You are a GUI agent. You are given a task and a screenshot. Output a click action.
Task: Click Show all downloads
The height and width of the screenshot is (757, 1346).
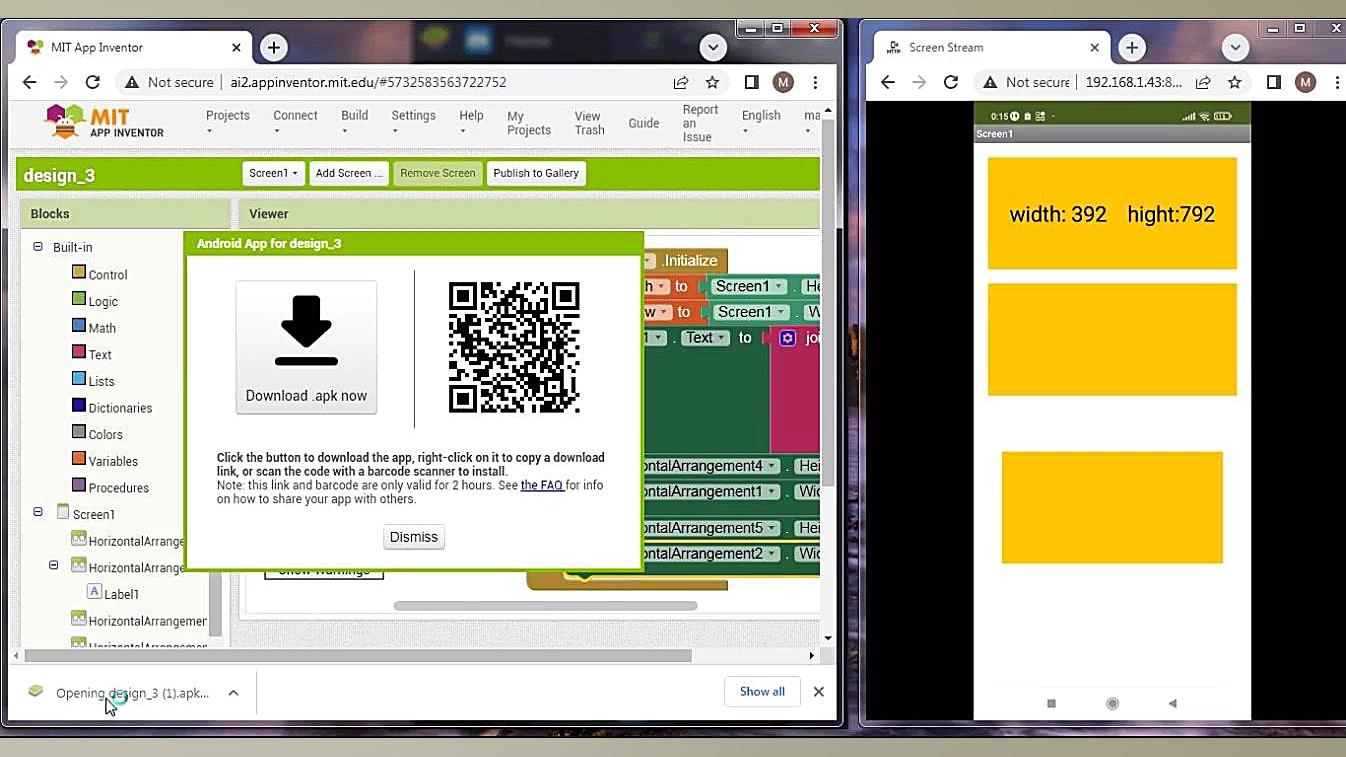click(x=762, y=691)
